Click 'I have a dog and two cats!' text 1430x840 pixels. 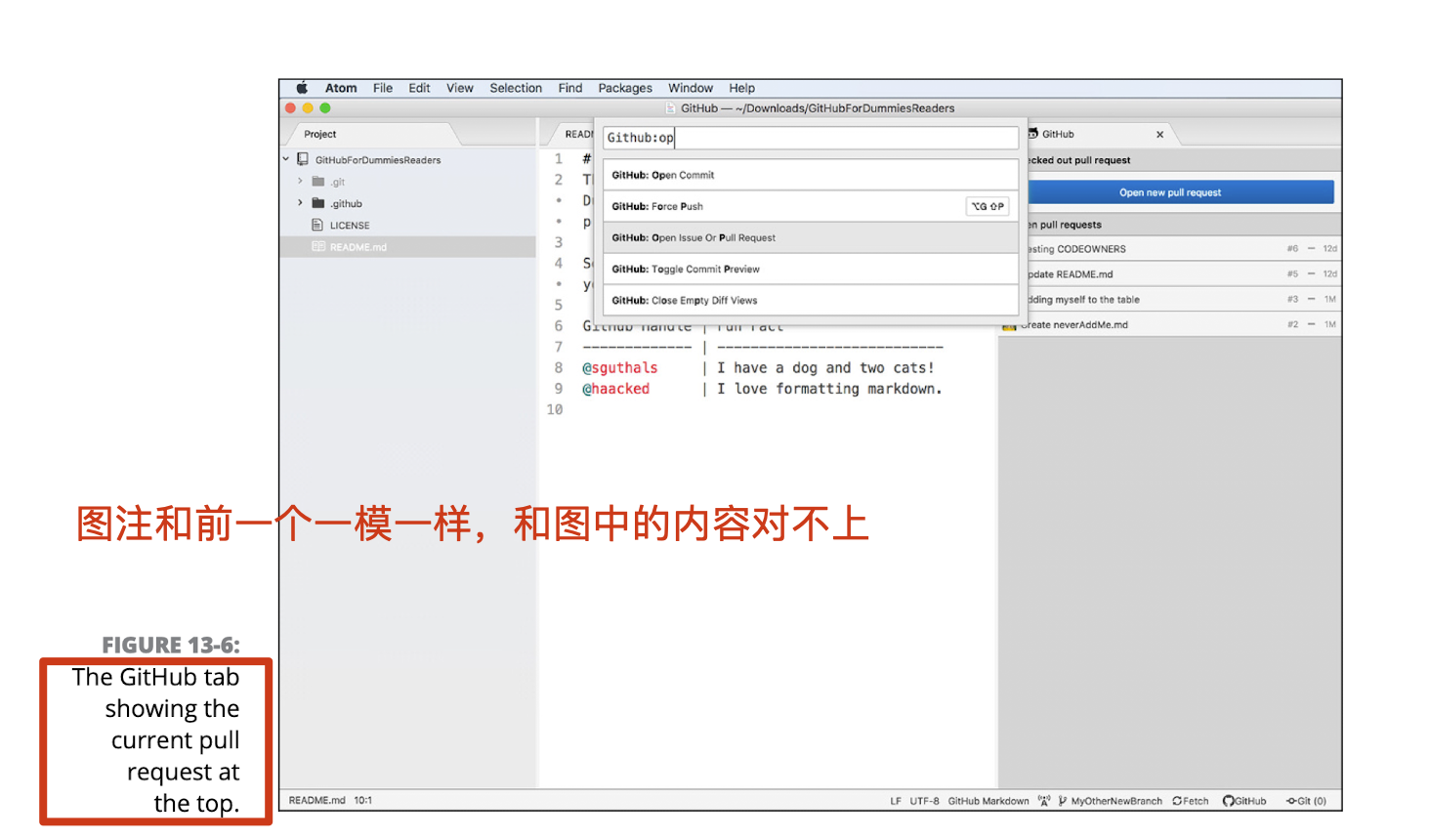(x=825, y=368)
